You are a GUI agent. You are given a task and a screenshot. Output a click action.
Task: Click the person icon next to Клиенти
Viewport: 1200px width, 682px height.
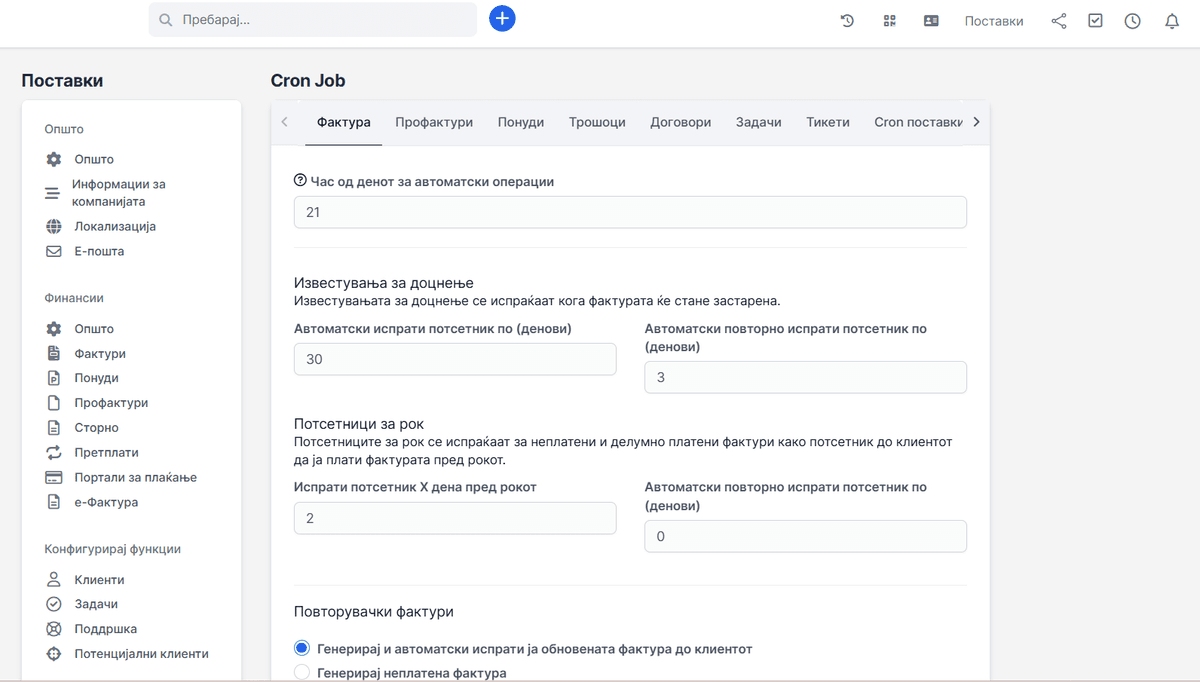tap(54, 580)
